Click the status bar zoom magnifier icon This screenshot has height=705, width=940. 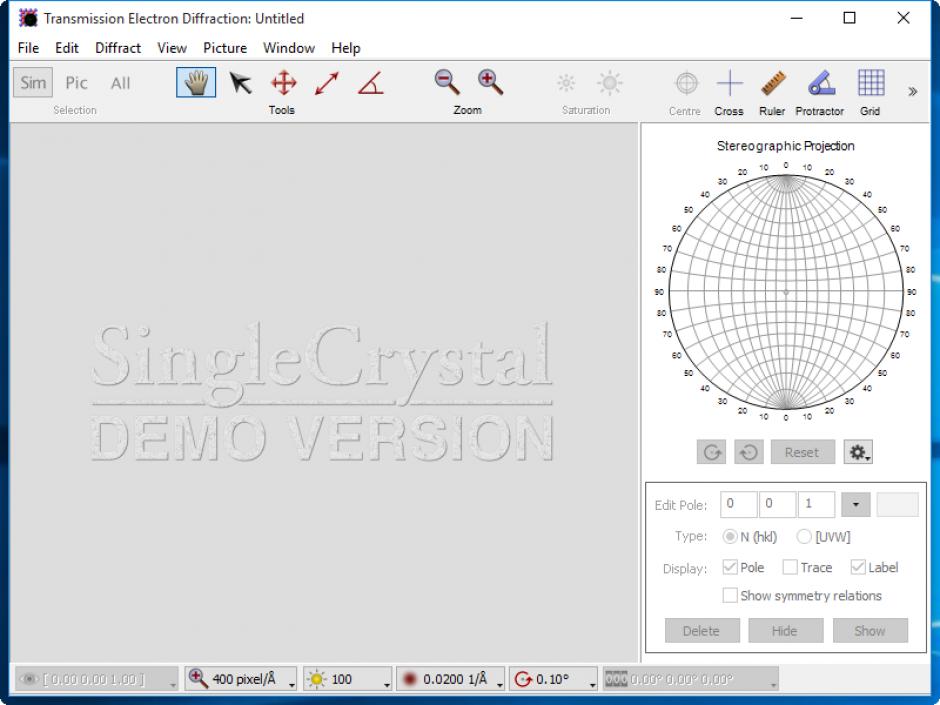point(198,679)
